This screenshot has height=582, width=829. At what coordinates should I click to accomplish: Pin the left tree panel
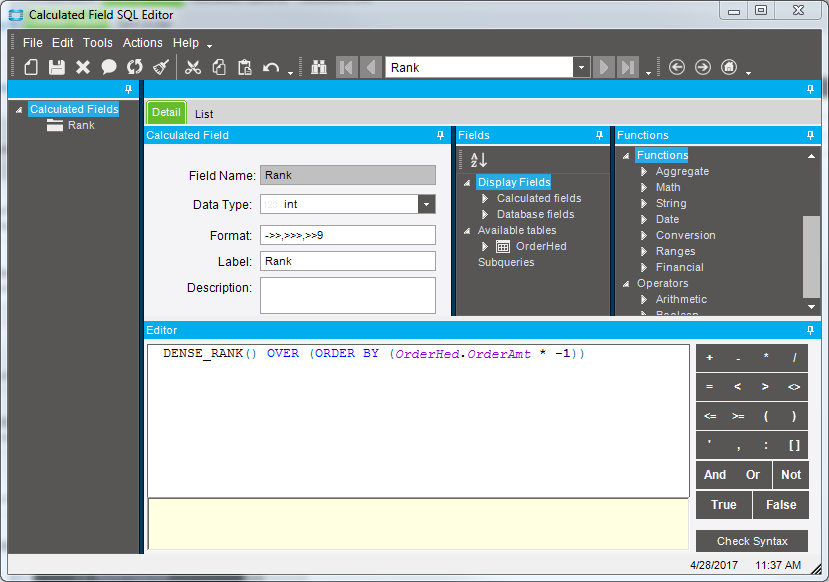click(128, 89)
